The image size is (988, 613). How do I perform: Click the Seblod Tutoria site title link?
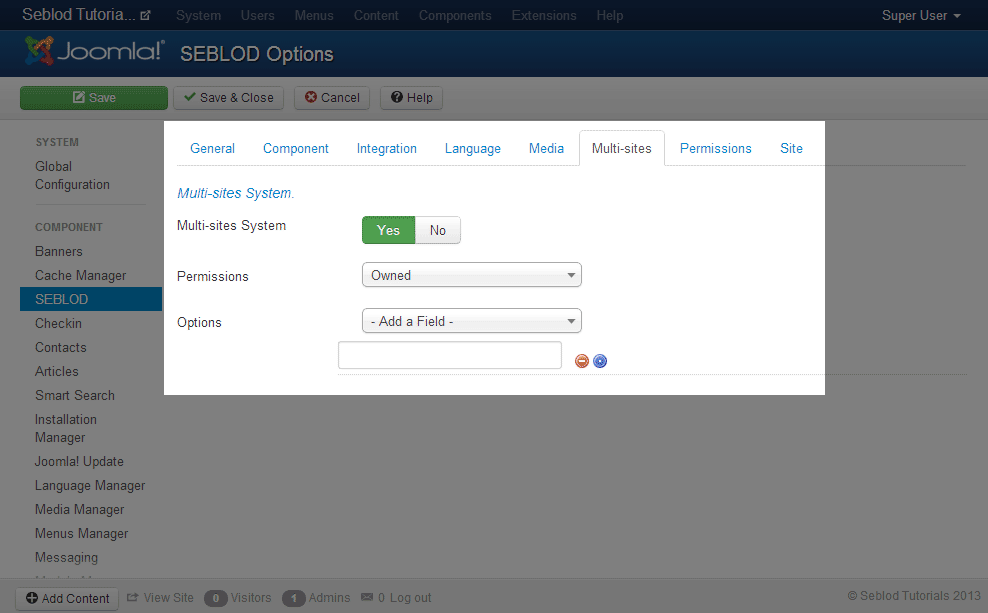pyautogui.click(x=79, y=15)
